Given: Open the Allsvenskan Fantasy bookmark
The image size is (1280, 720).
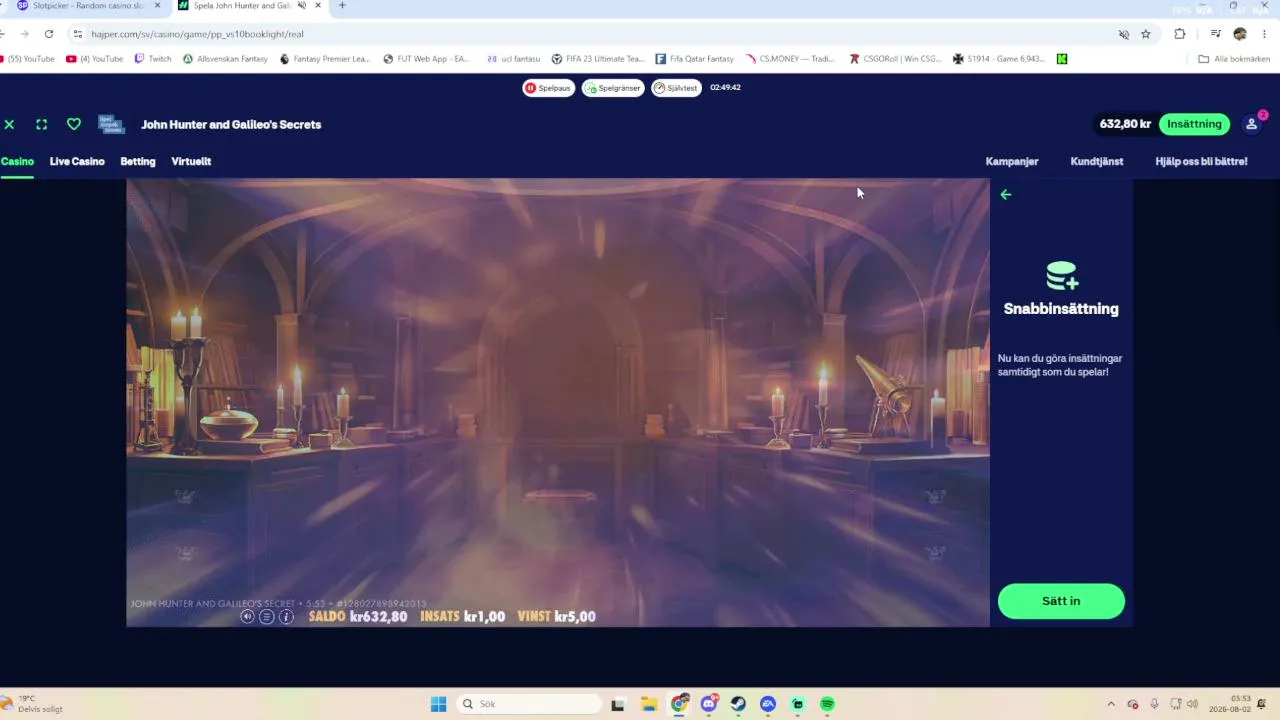Looking at the screenshot, I should pos(225,59).
